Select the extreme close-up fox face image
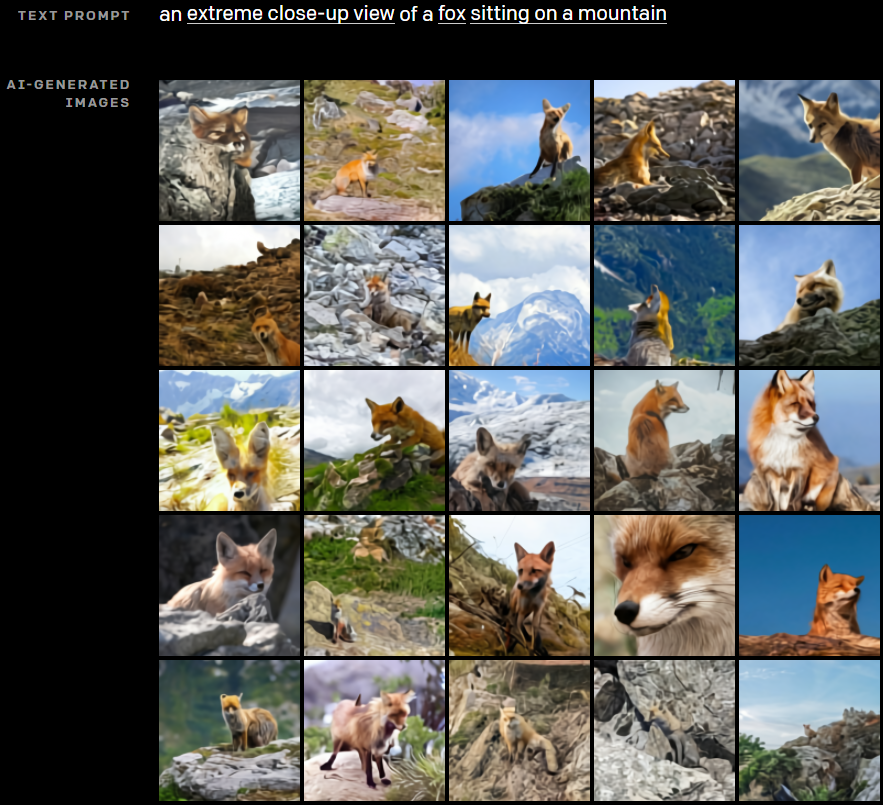 [664, 585]
